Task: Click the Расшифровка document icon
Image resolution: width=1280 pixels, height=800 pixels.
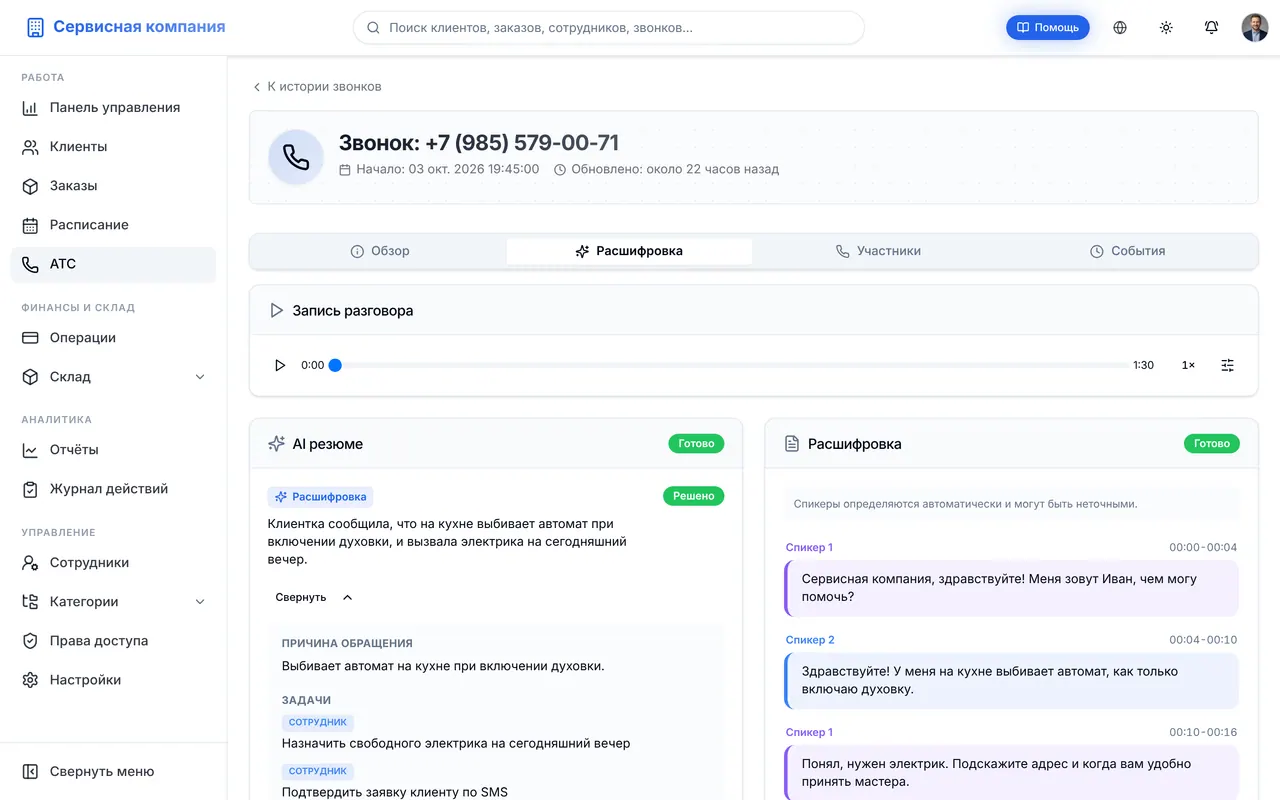Action: [x=792, y=444]
